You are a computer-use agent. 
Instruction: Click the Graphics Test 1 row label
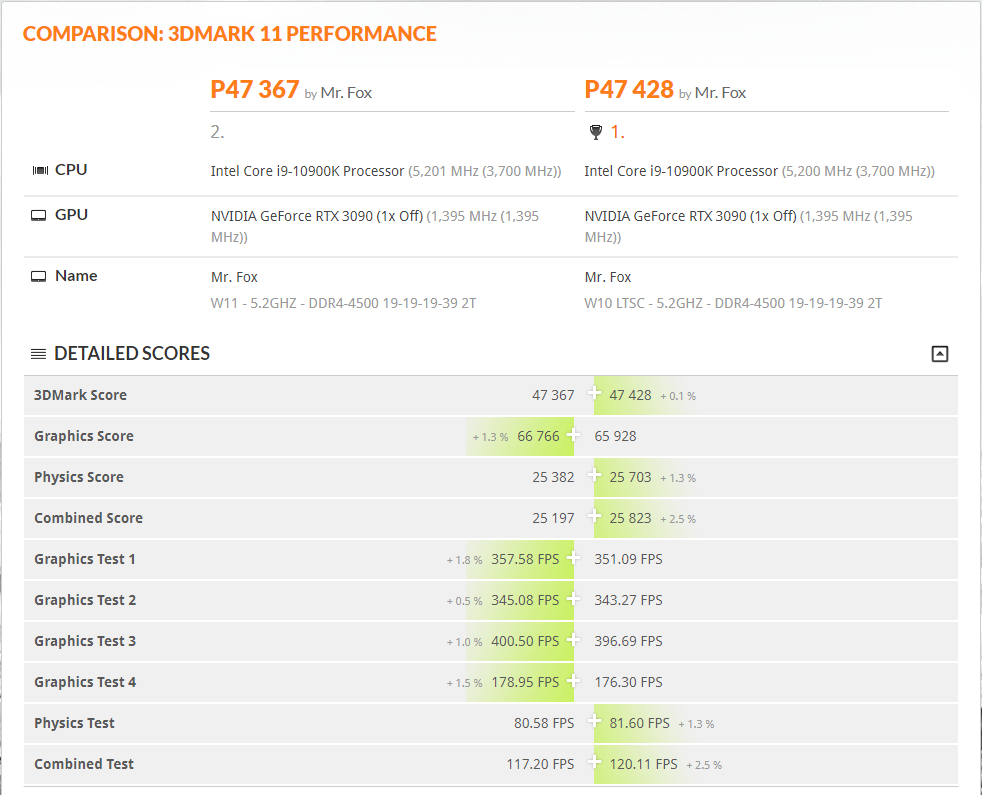point(85,559)
